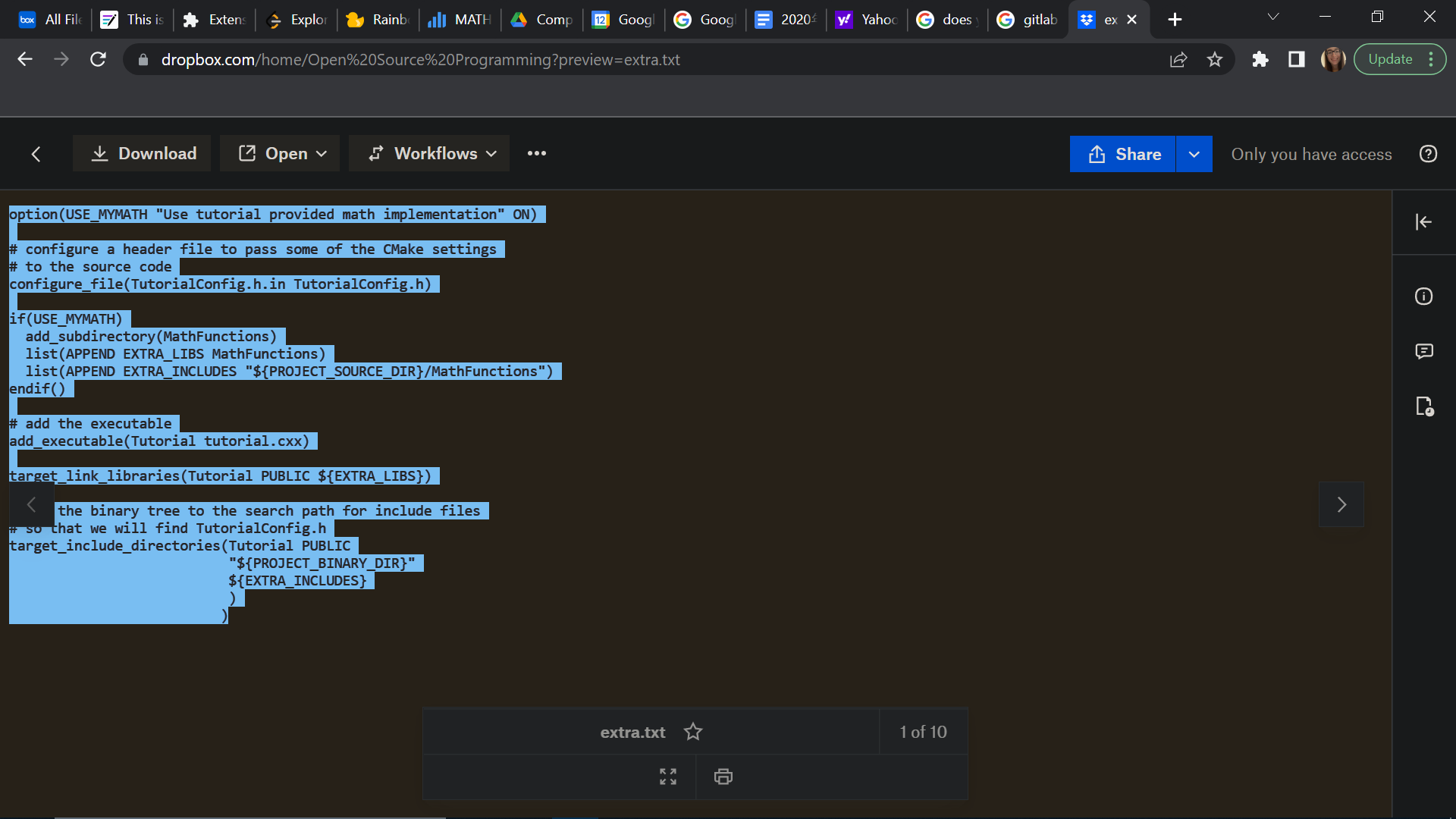Go to the next file with the right arrow
Screen dimensions: 1456x819
1341,504
